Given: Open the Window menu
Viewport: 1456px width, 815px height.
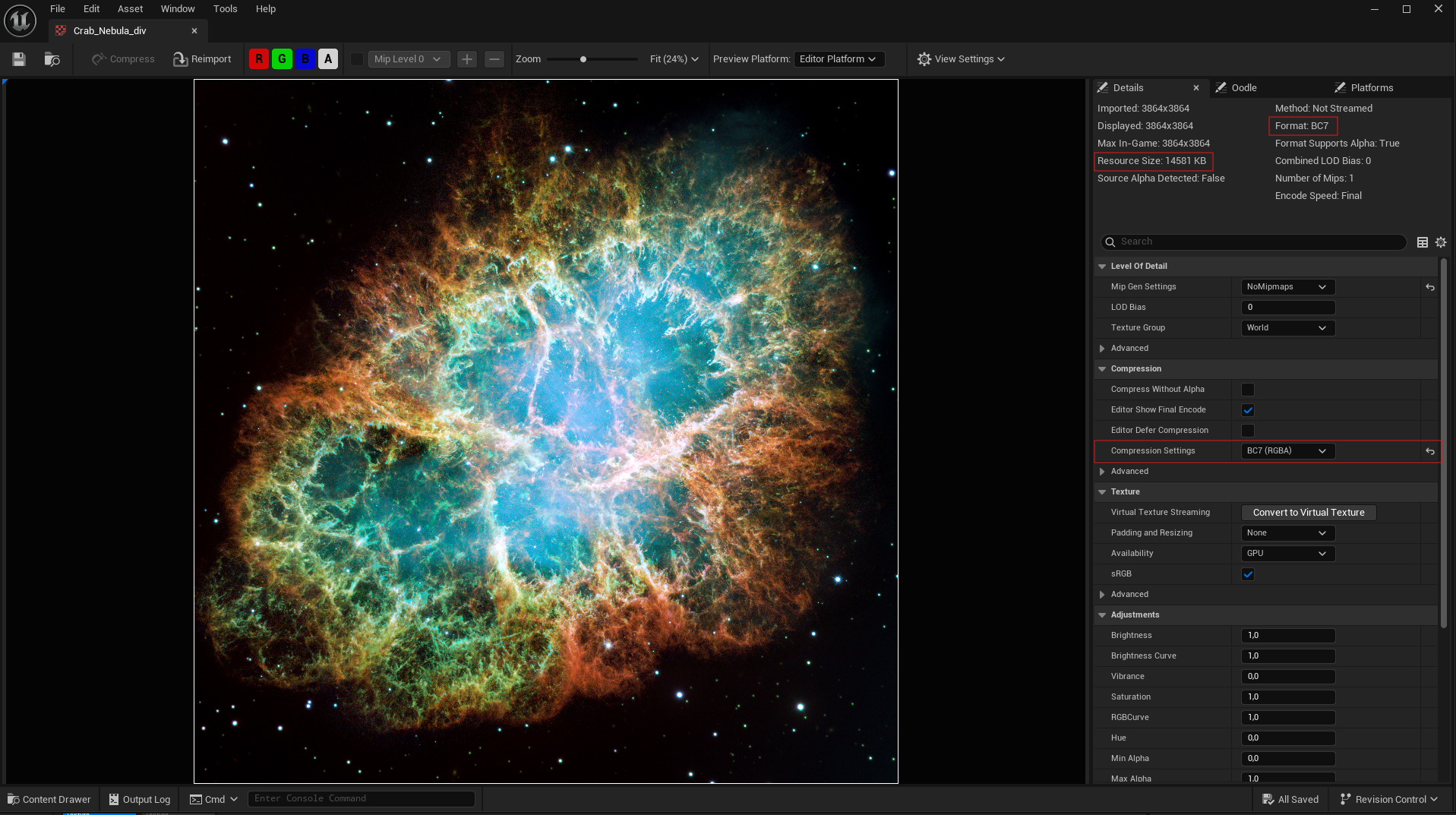Looking at the screenshot, I should click(178, 9).
